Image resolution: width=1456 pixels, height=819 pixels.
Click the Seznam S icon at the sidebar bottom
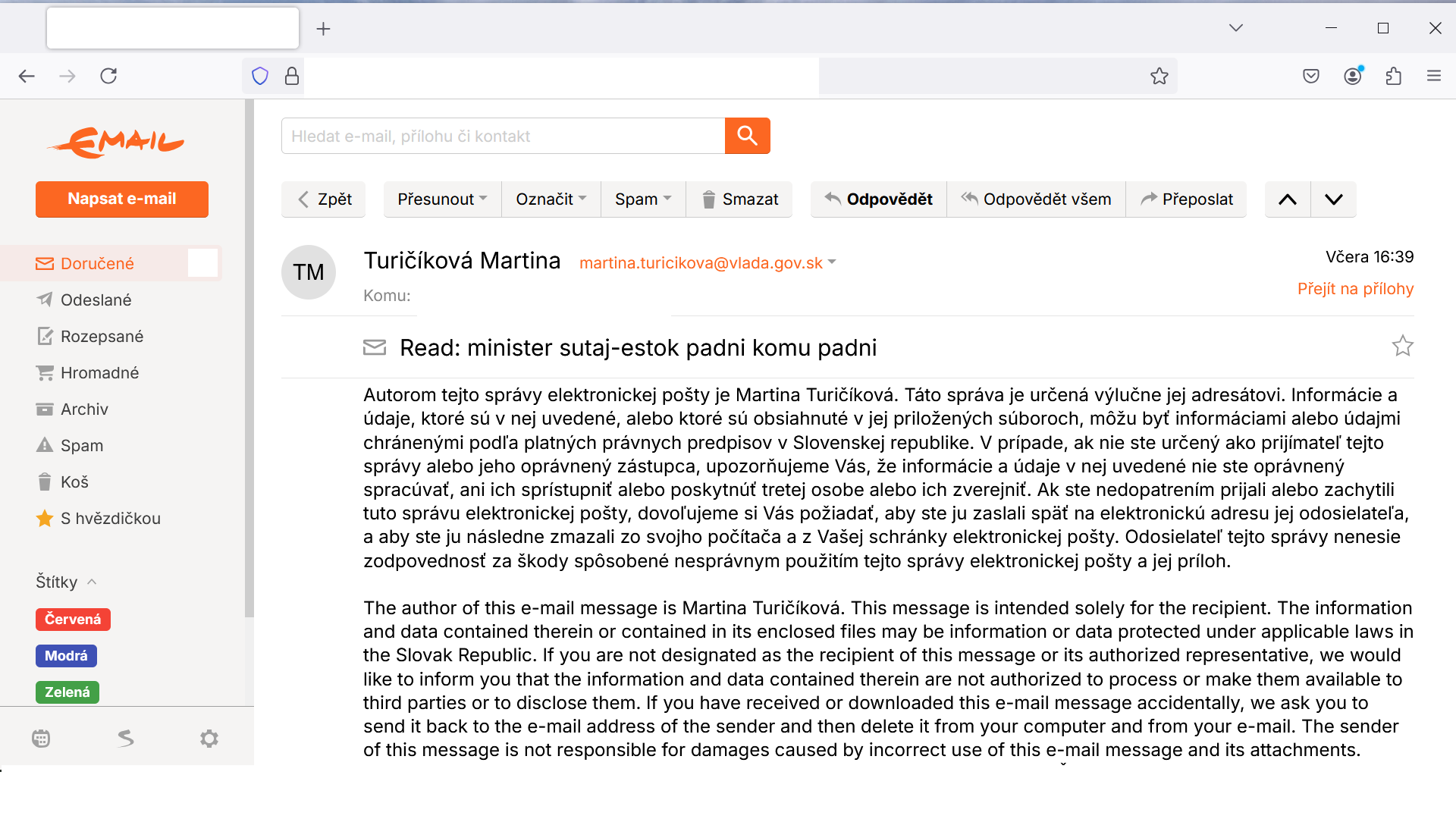coord(126,739)
